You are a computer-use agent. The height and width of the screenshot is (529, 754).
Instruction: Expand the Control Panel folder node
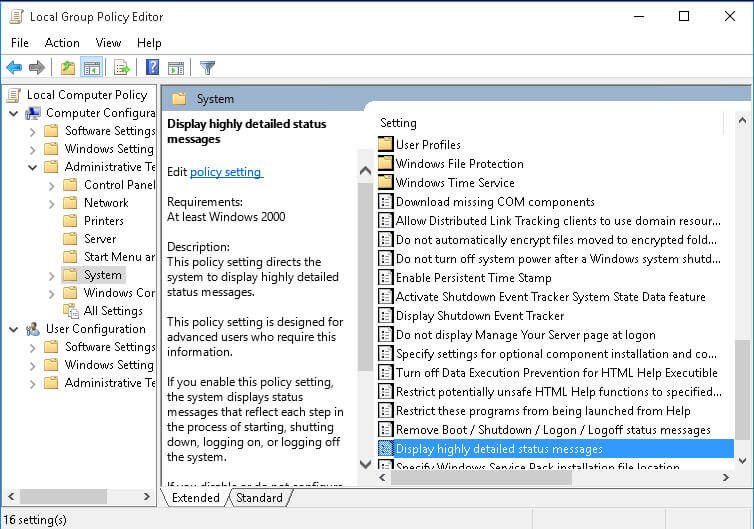(x=51, y=185)
